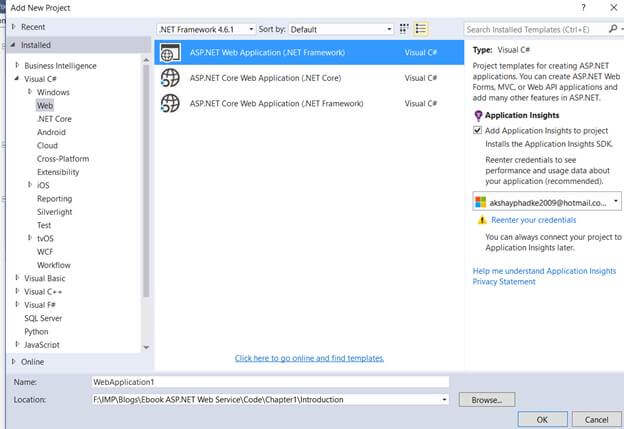Open the Sort by Default dropdown
This screenshot has width=624, height=429.
tap(341, 29)
